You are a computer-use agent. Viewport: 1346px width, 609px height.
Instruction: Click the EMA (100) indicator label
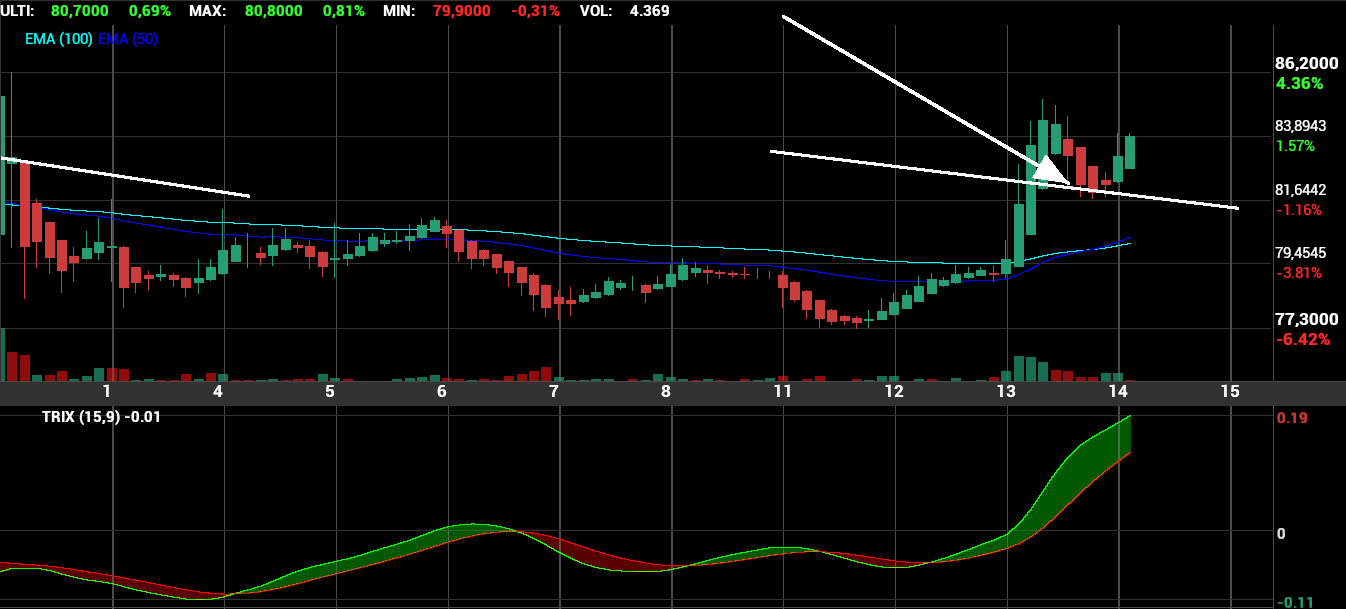[x=59, y=39]
